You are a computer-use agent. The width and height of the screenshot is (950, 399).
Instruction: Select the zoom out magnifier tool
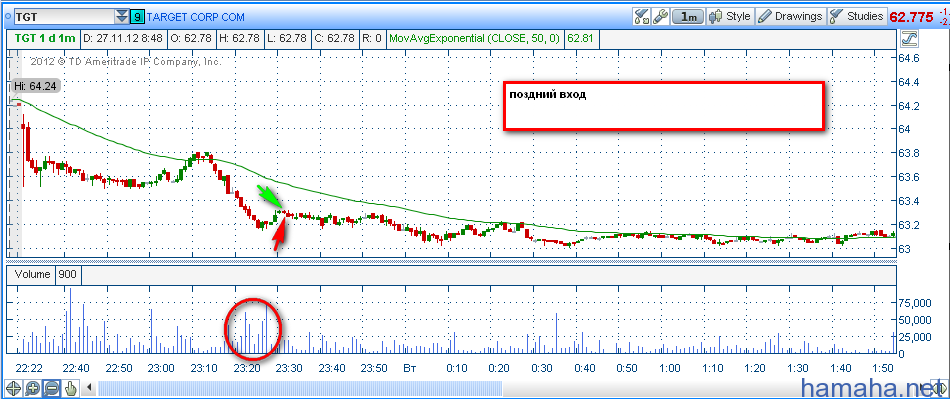(52, 388)
